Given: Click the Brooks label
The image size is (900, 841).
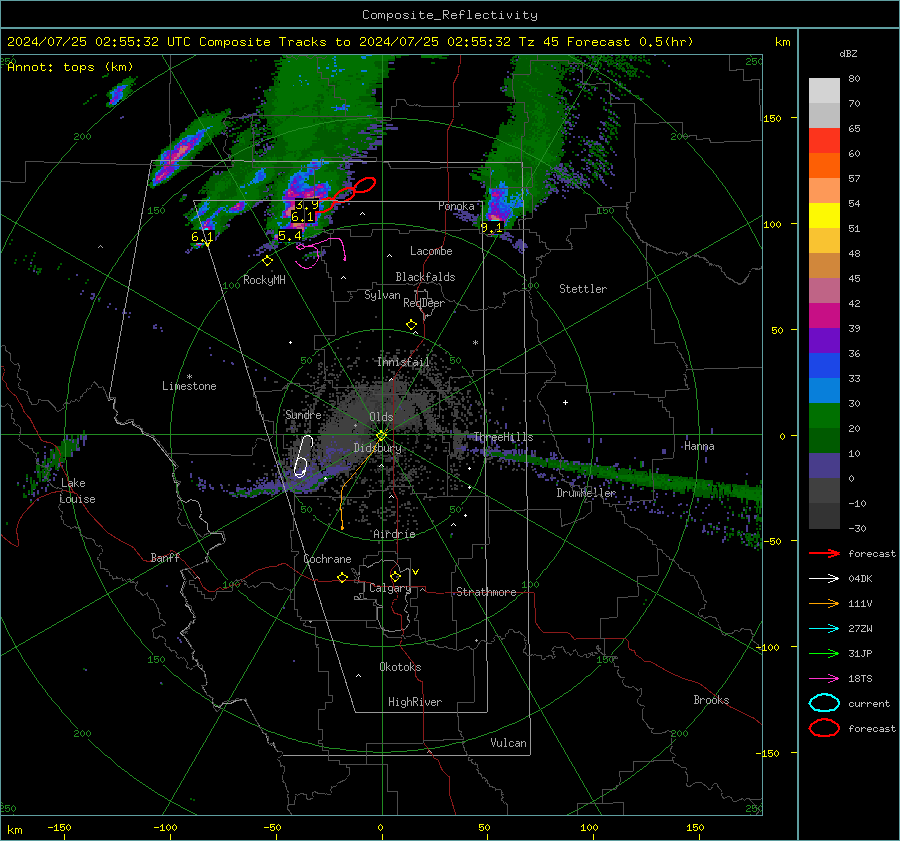Looking at the screenshot, I should 711,700.
